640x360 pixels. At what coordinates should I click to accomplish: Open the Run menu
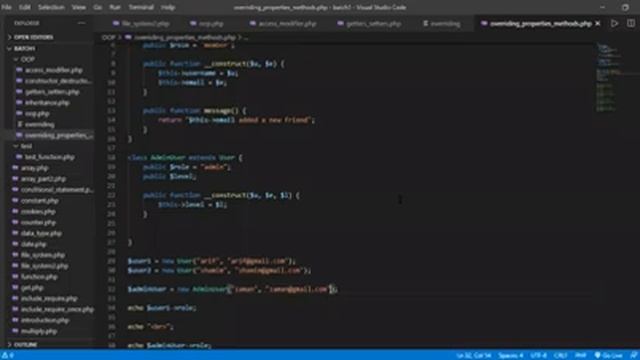click(x=115, y=7)
